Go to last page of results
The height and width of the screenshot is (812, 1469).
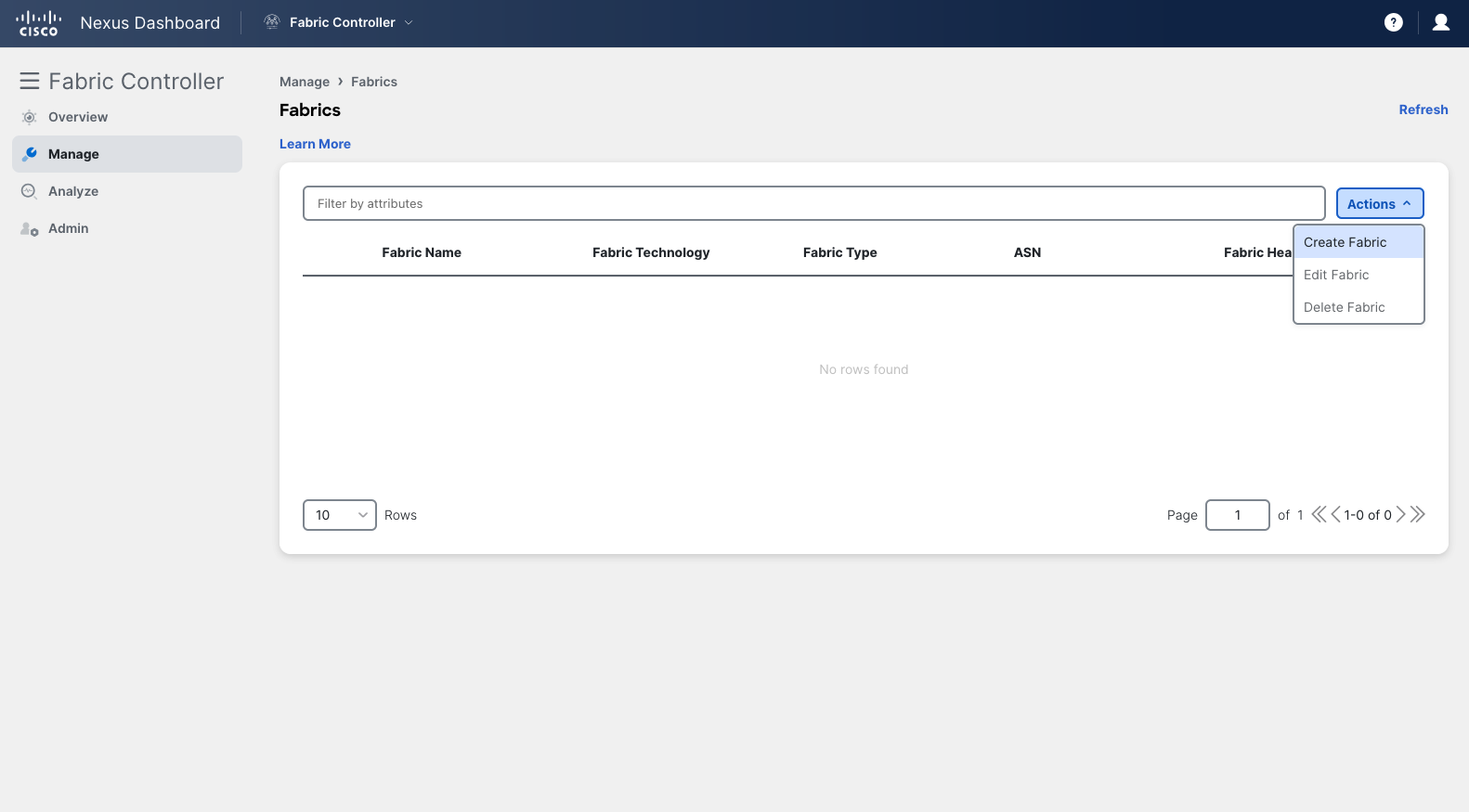1417,514
